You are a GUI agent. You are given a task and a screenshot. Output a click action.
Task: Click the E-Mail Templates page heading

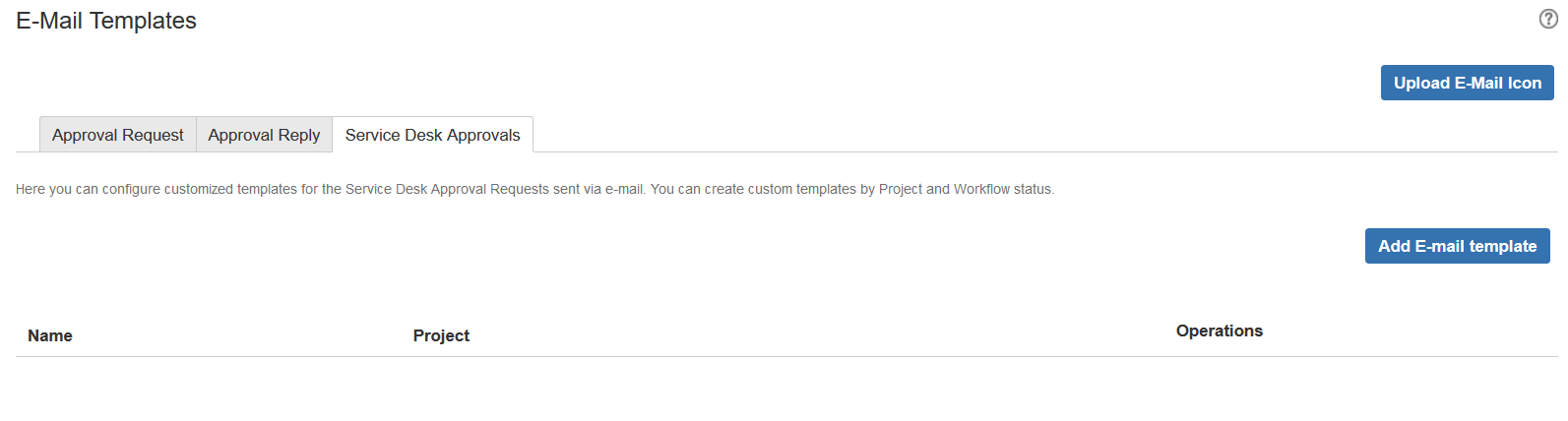(x=106, y=21)
